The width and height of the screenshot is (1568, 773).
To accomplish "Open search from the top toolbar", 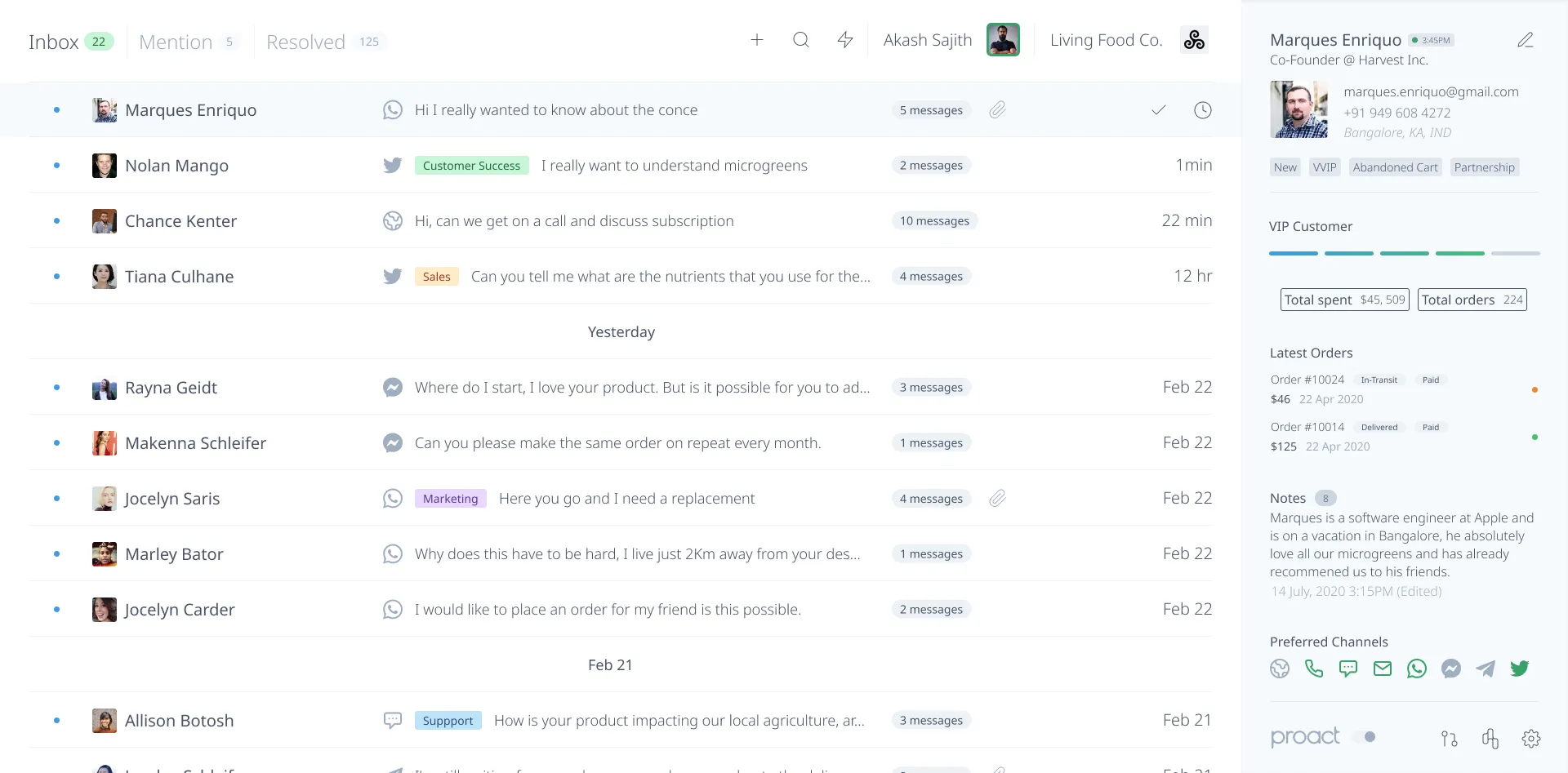I will pos(800,39).
